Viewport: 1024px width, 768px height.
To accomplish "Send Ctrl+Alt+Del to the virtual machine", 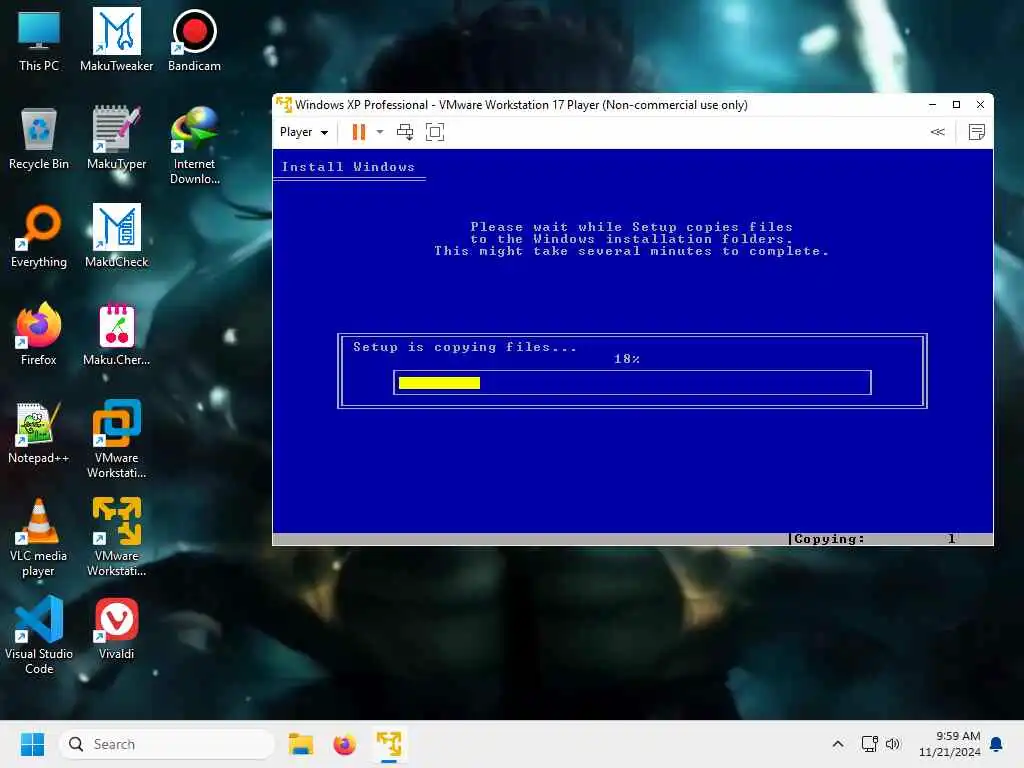I will [x=405, y=132].
